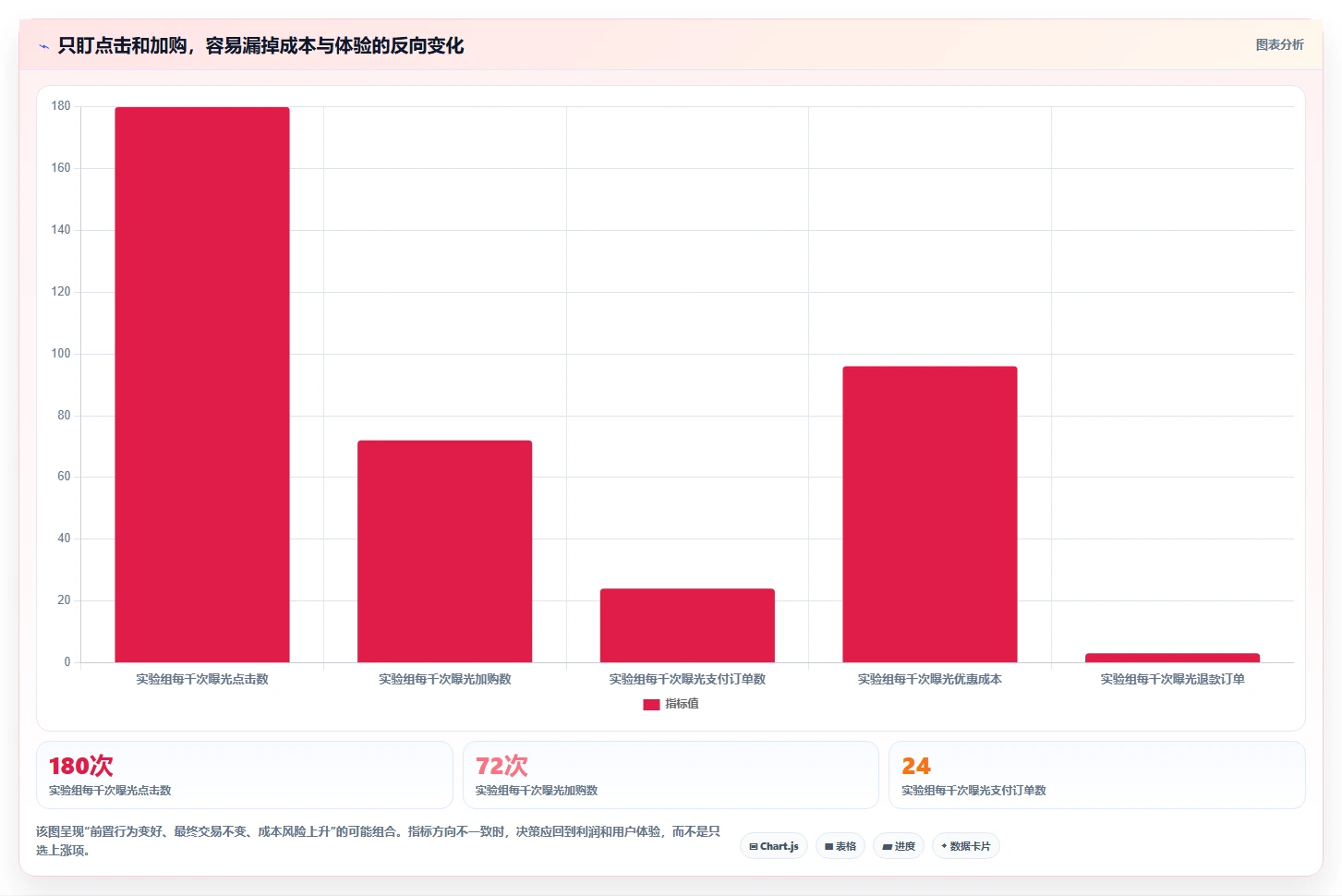Click the x-axis label 实验组每千次曝光加购数
The height and width of the screenshot is (896, 1342).
[444, 679]
